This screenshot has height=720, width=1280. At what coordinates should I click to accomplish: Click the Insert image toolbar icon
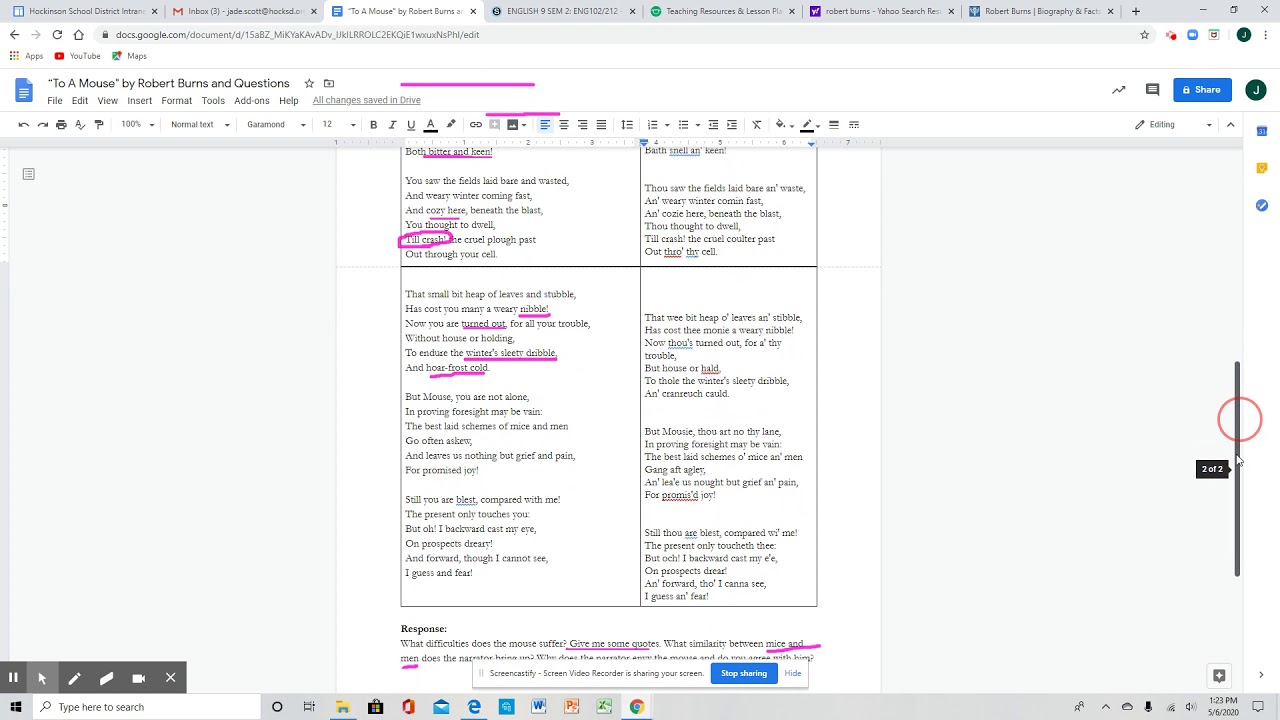pos(513,125)
